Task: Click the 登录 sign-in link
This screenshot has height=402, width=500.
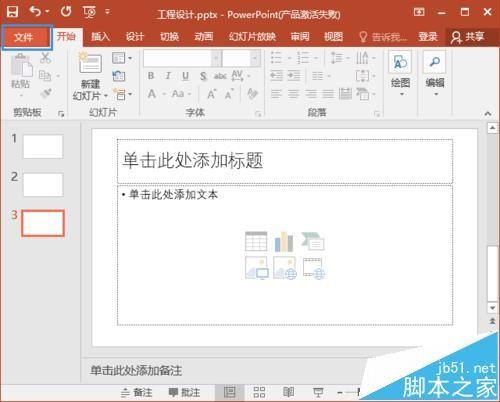Action: [x=428, y=36]
